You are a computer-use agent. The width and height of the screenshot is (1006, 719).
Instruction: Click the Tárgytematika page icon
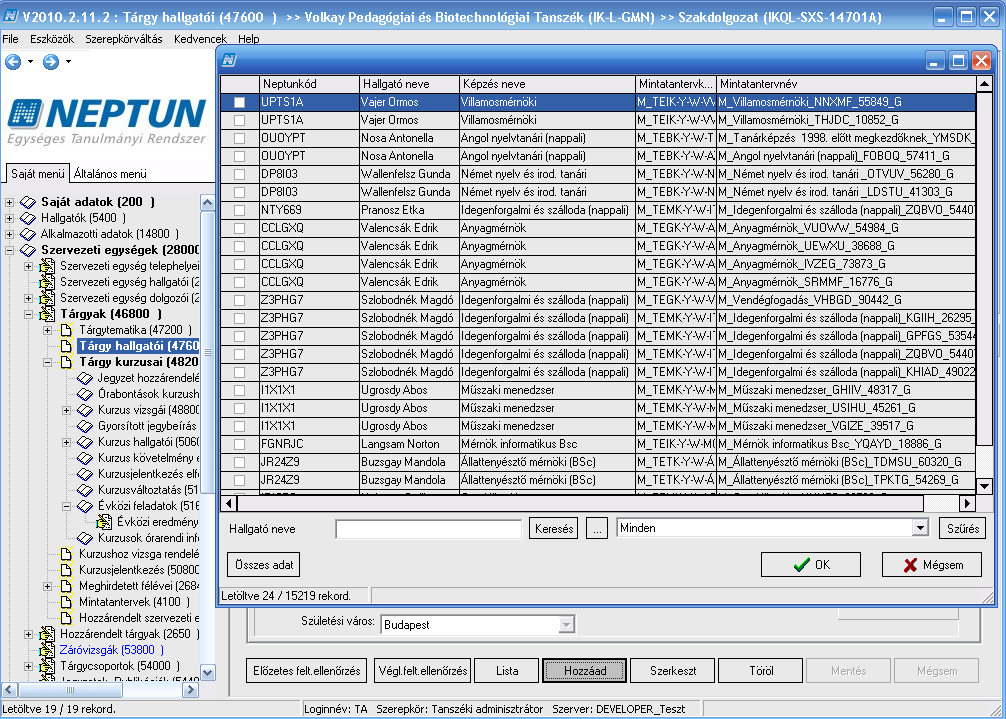(x=66, y=330)
